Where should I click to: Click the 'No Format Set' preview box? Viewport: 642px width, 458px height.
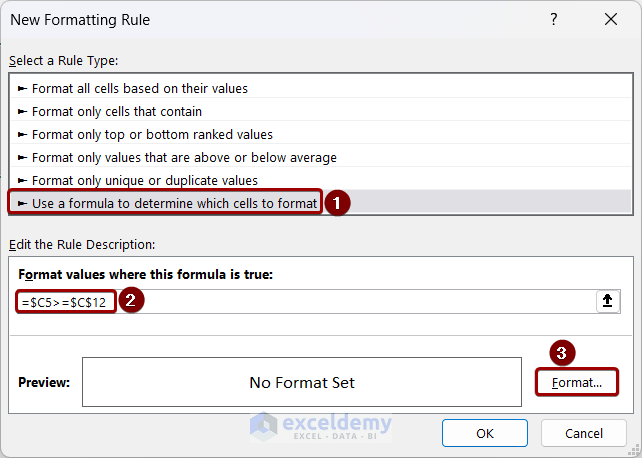[302, 382]
